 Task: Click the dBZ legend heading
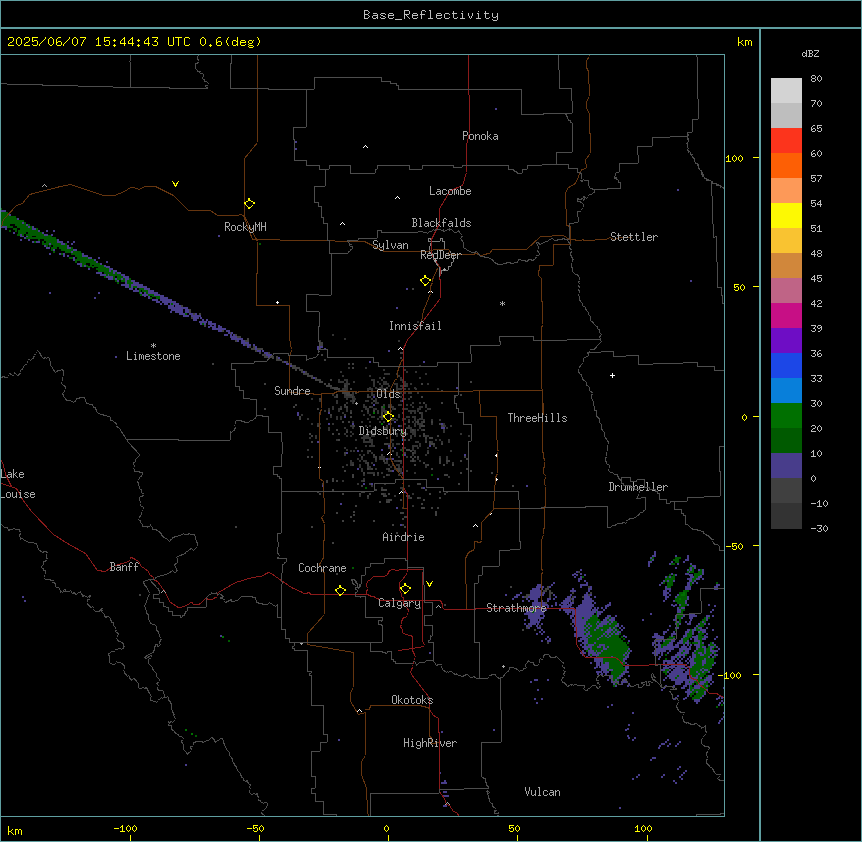pos(810,53)
